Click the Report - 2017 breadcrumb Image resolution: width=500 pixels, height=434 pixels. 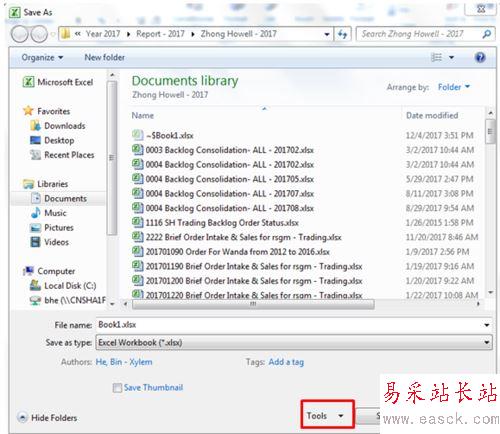tap(160, 34)
